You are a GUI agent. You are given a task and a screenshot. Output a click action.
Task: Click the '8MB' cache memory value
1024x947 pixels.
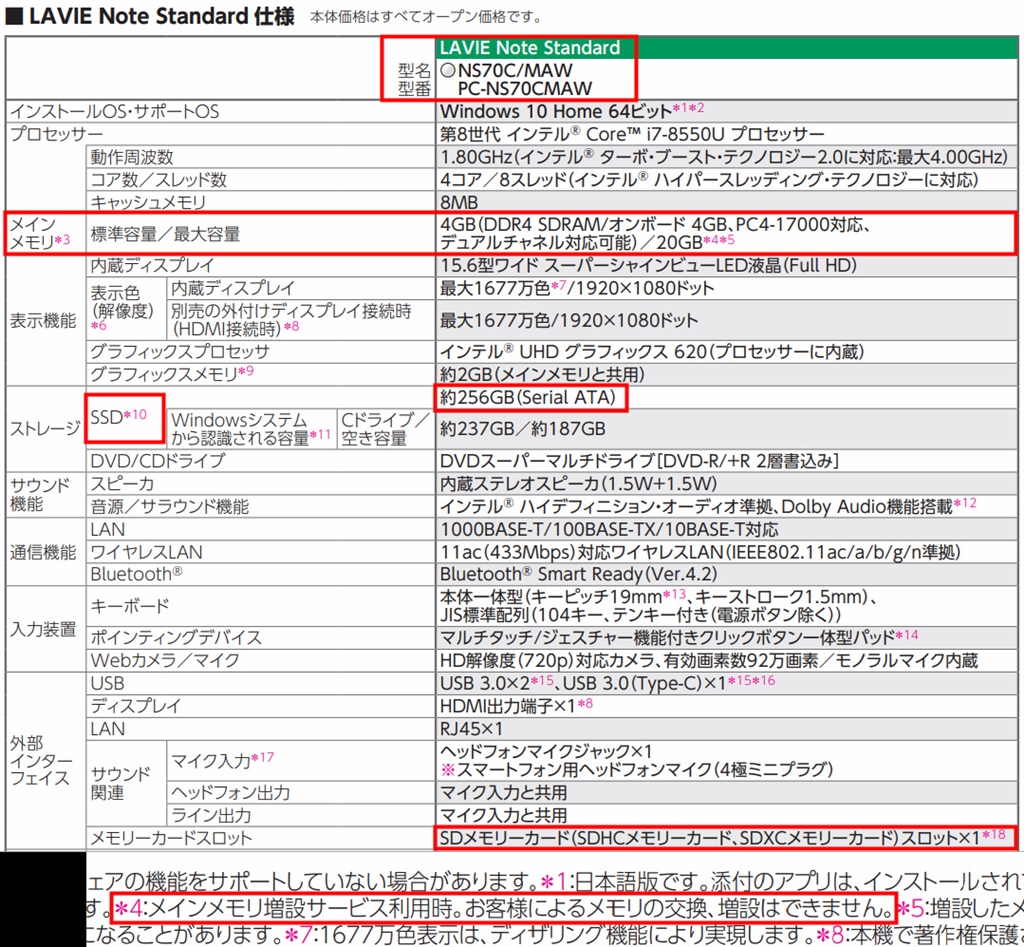point(459,202)
